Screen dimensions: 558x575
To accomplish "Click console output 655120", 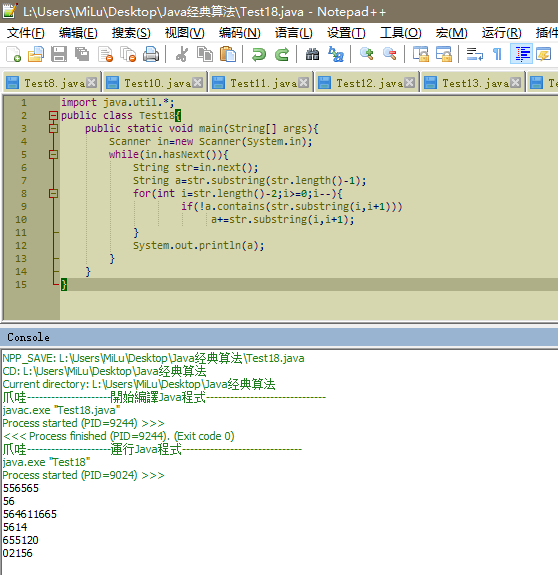I will (x=21, y=540).
